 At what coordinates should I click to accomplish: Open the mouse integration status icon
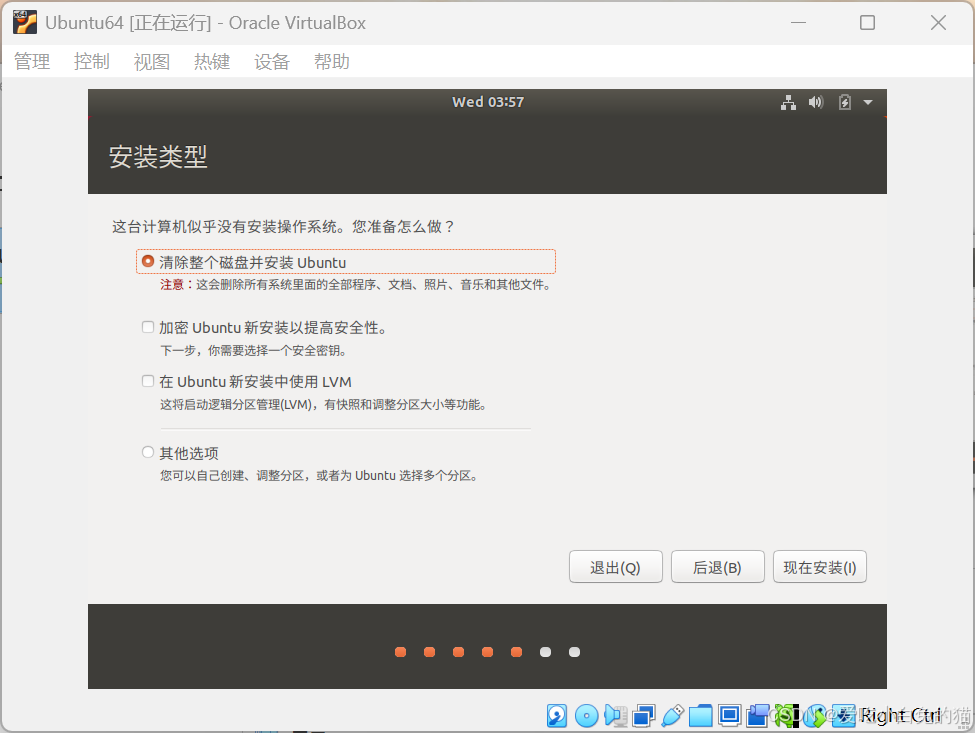click(815, 716)
